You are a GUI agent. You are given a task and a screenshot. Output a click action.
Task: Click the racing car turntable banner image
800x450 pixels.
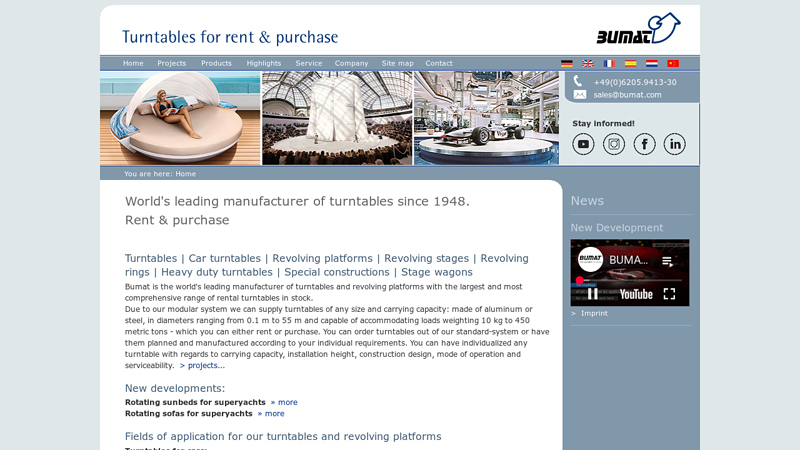[486, 118]
